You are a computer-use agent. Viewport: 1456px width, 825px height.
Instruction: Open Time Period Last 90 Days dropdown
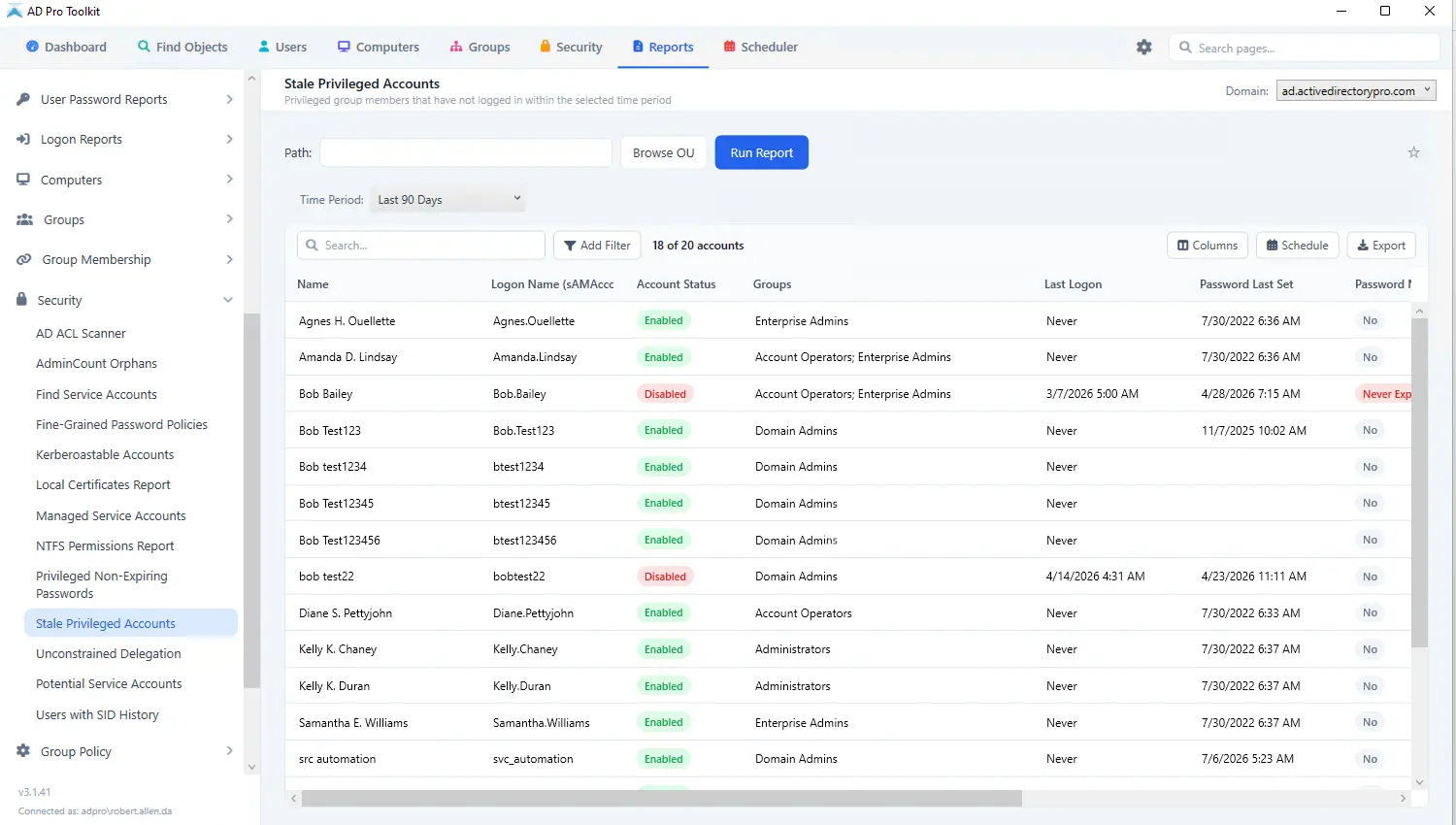click(448, 199)
